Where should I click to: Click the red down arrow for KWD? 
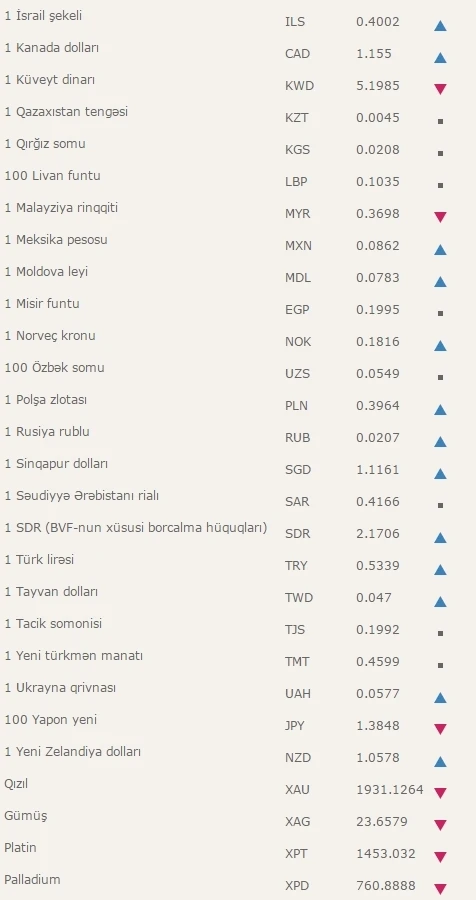pos(440,89)
